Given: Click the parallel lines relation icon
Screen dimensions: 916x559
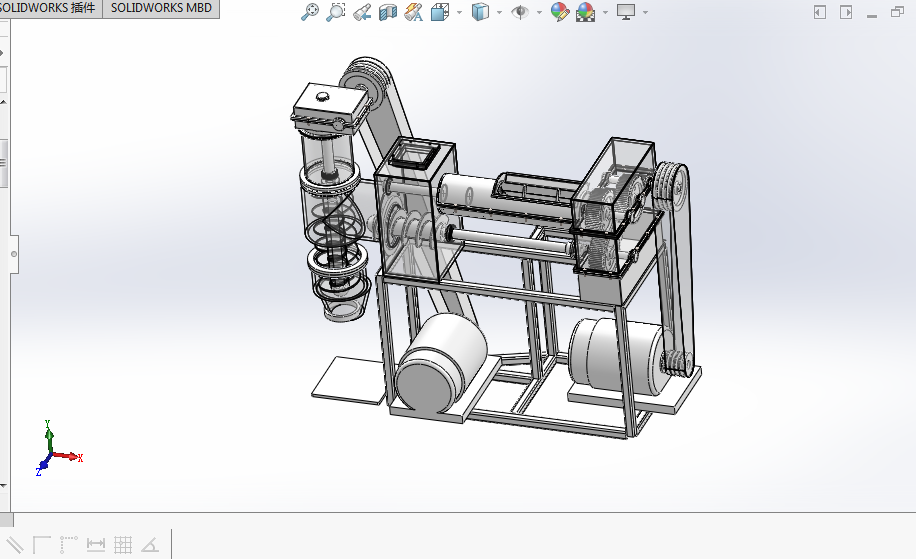Looking at the screenshot, I should click(15, 545).
